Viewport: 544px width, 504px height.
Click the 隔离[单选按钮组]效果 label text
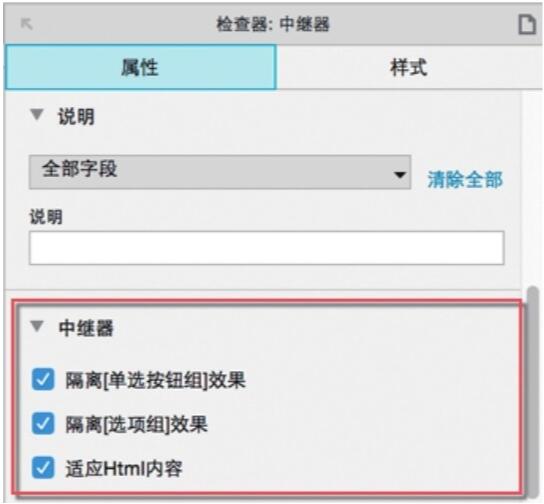(156, 380)
